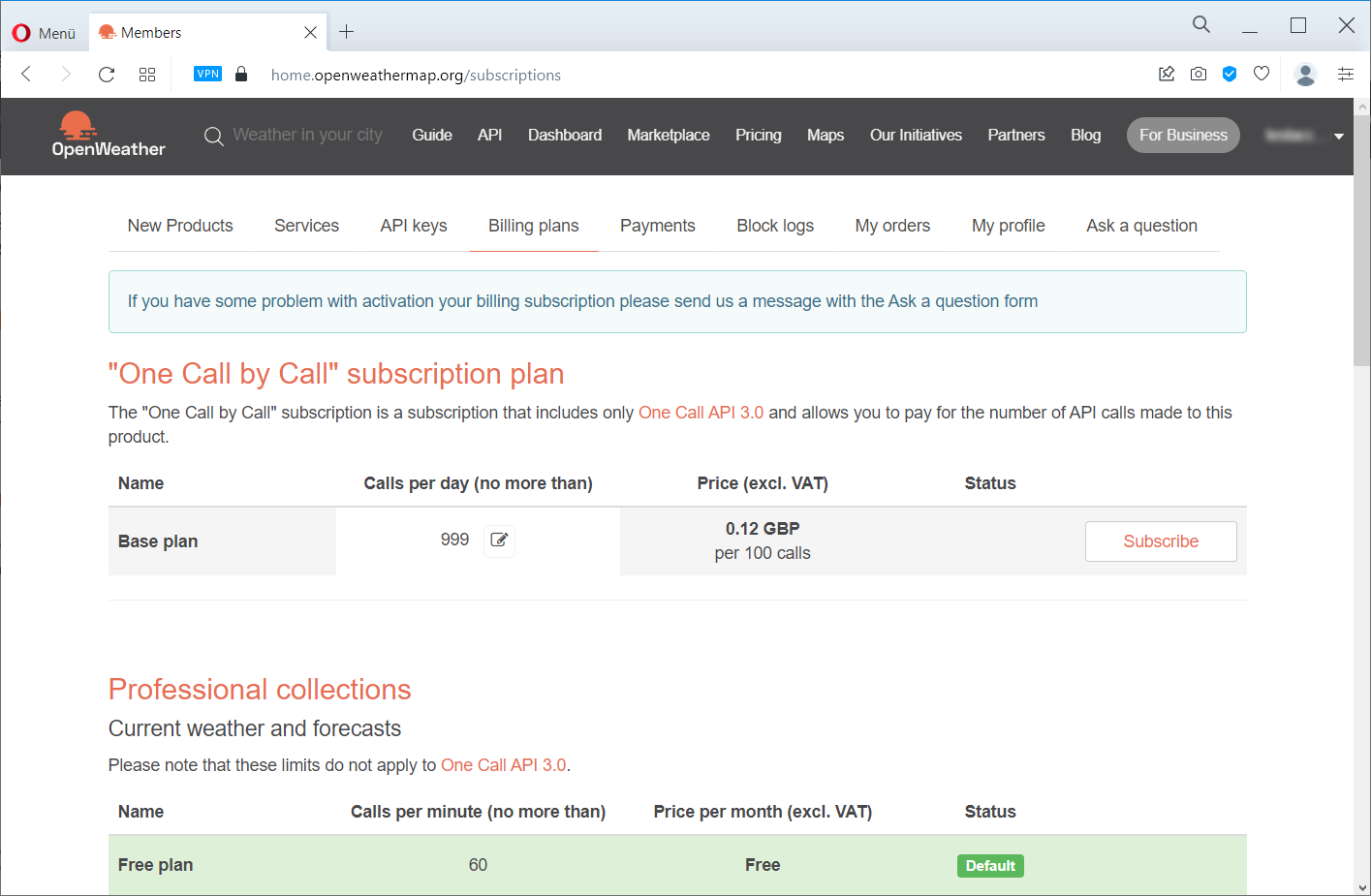Click the browser forward arrow
This screenshot has height=896, width=1371.
(66, 75)
